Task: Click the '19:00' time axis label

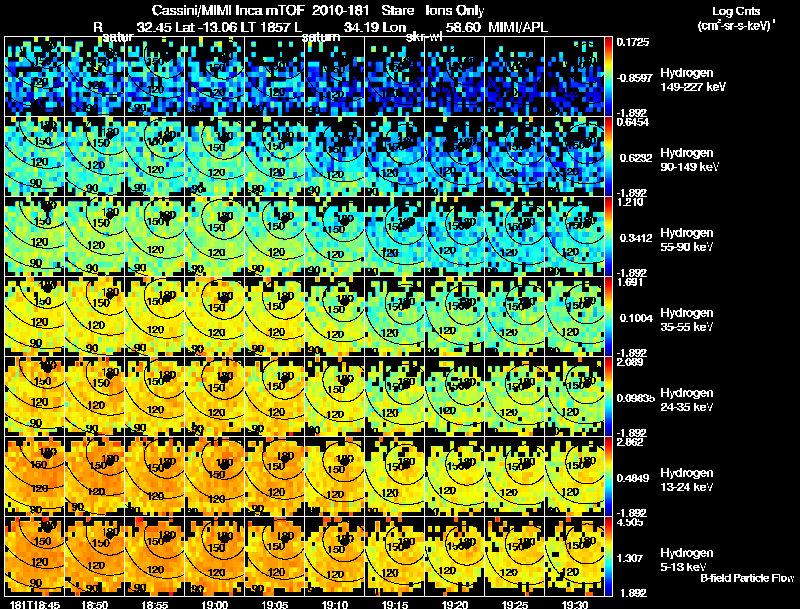Action: [215, 604]
